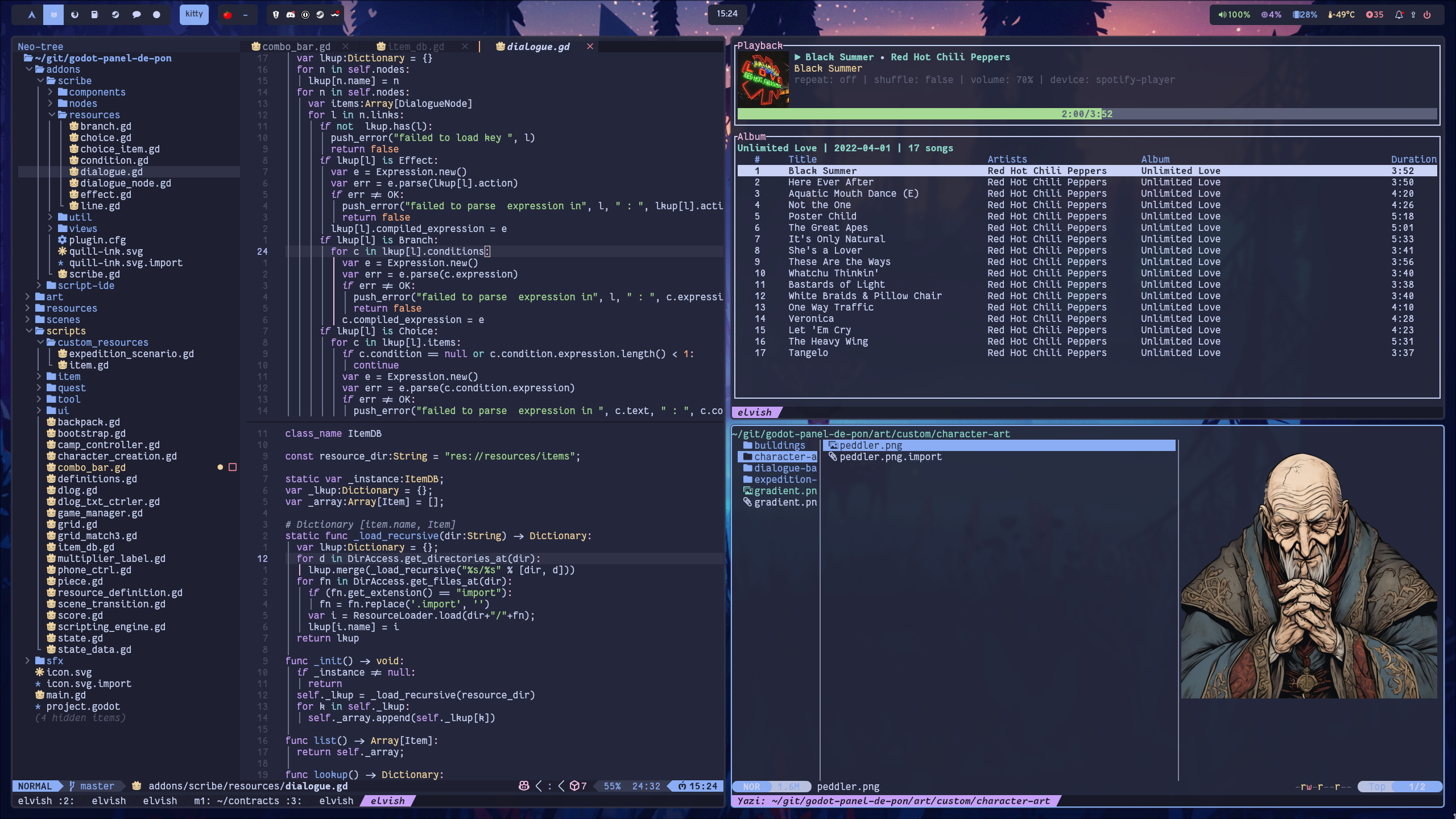Open the power menu icon
This screenshot has width=1456, height=819.
coord(1427,15)
